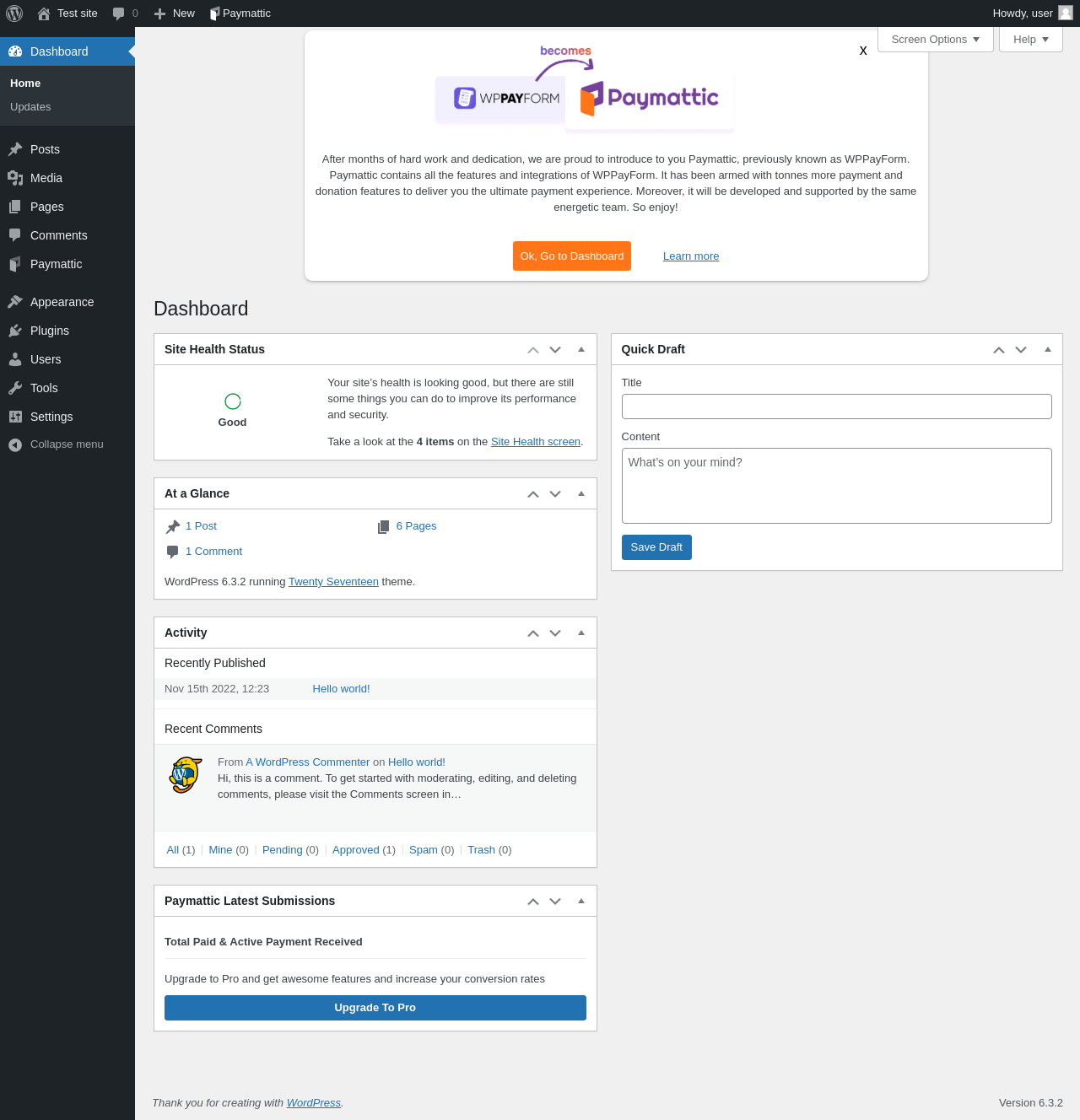1080x1120 pixels.
Task: Click the Users person icon
Action: (x=15, y=359)
